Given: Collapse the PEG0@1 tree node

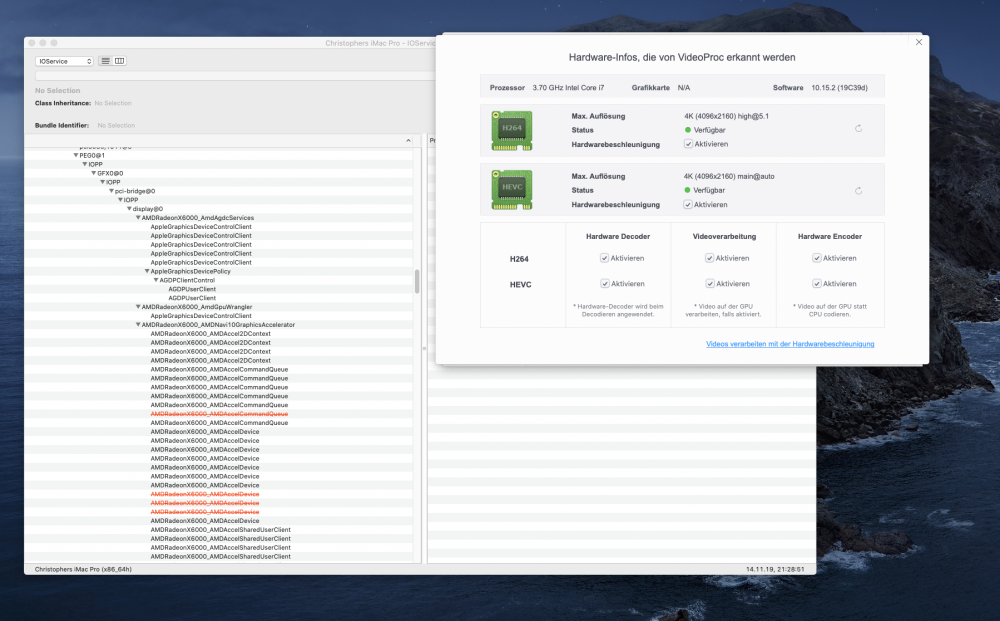Looking at the screenshot, I should click(76, 156).
